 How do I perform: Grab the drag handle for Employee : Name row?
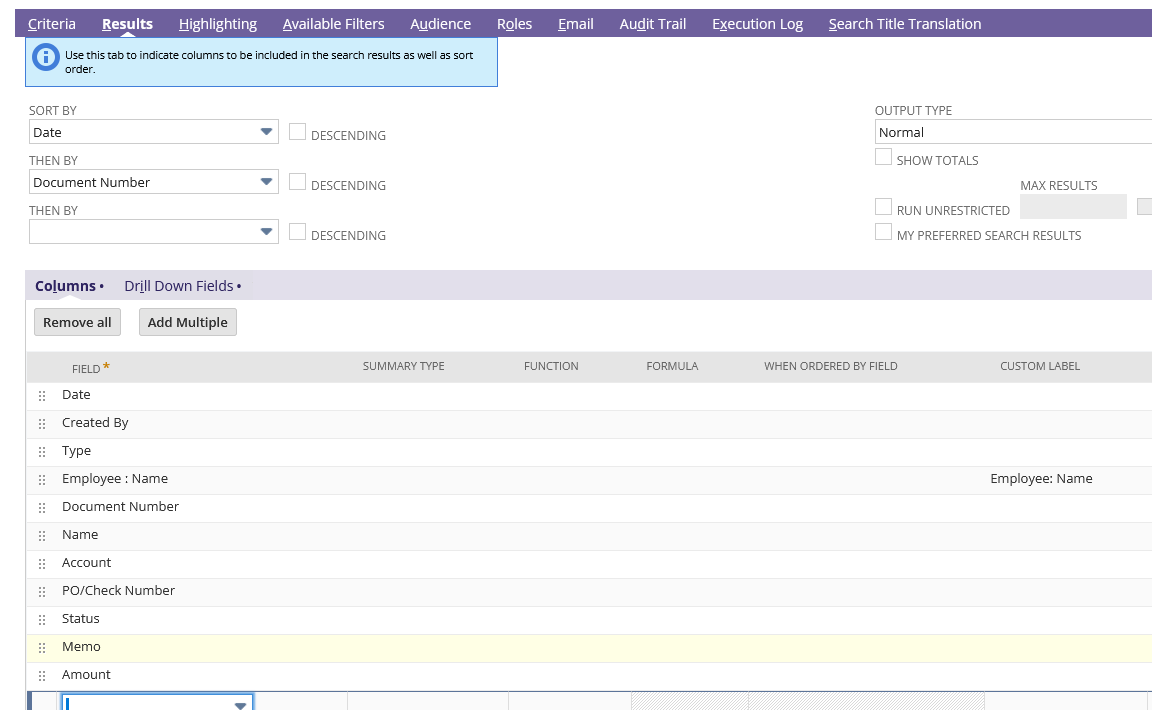(x=42, y=479)
